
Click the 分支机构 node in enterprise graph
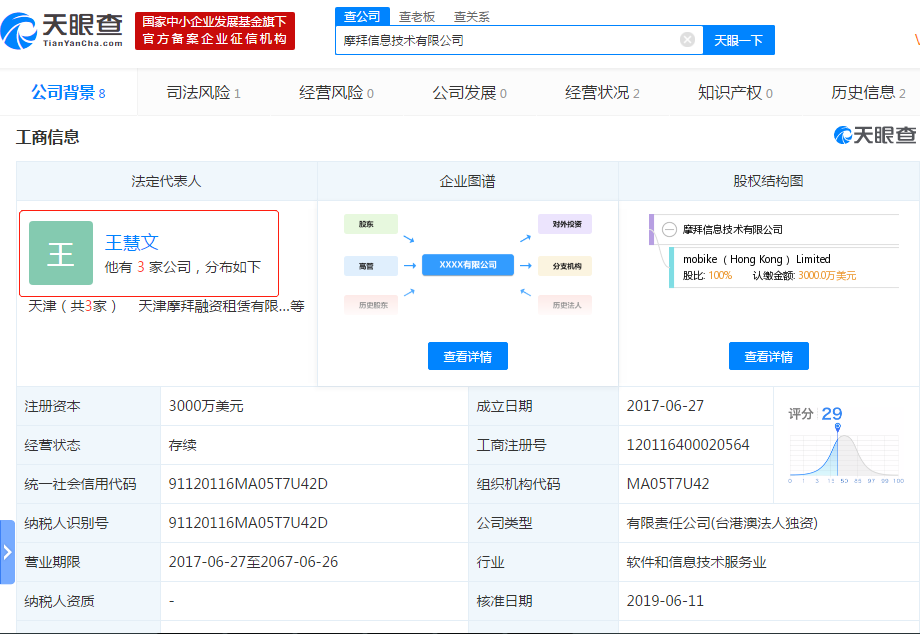[565, 266]
